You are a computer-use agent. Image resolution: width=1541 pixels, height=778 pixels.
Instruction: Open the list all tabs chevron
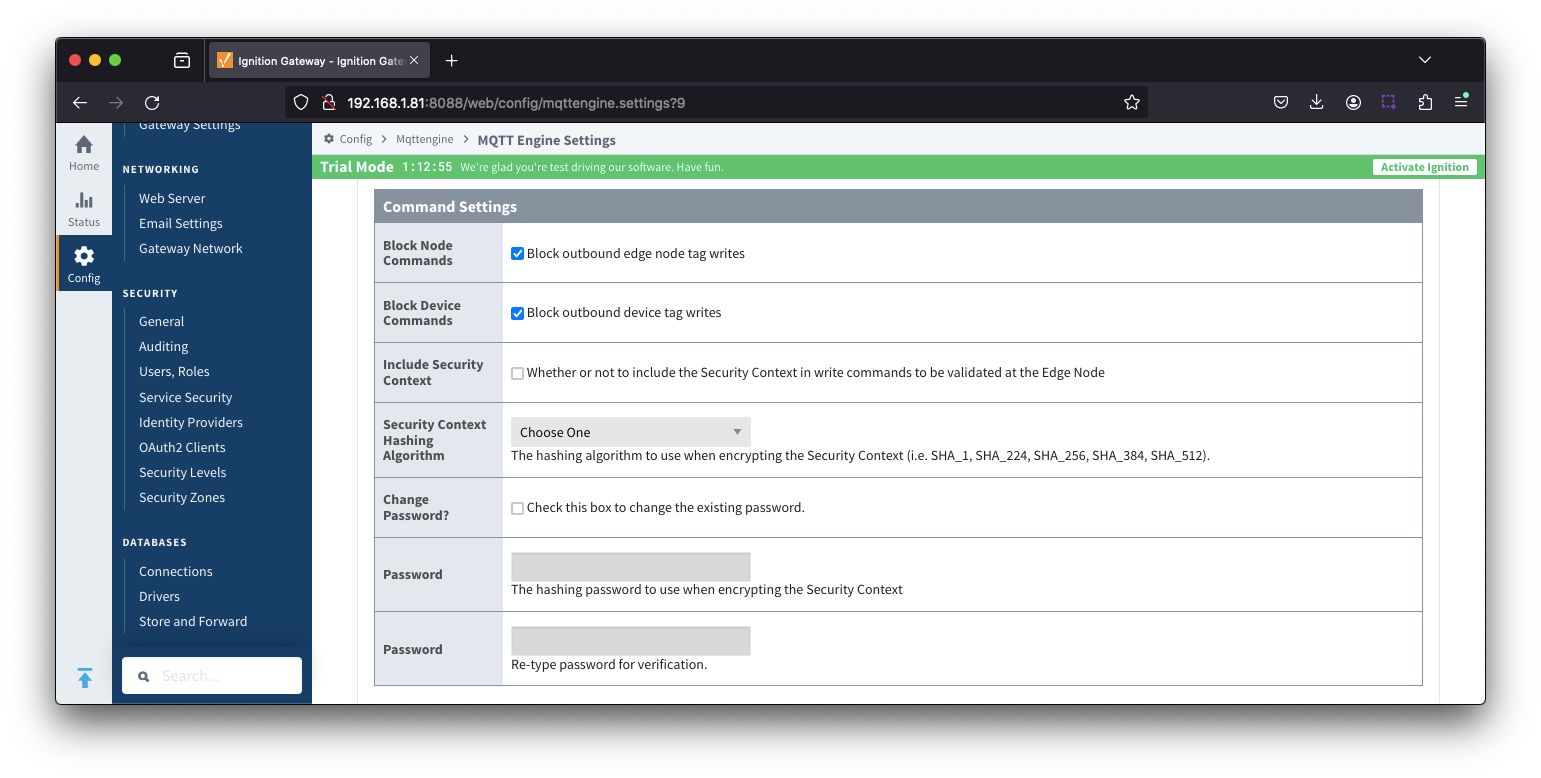[1425, 60]
